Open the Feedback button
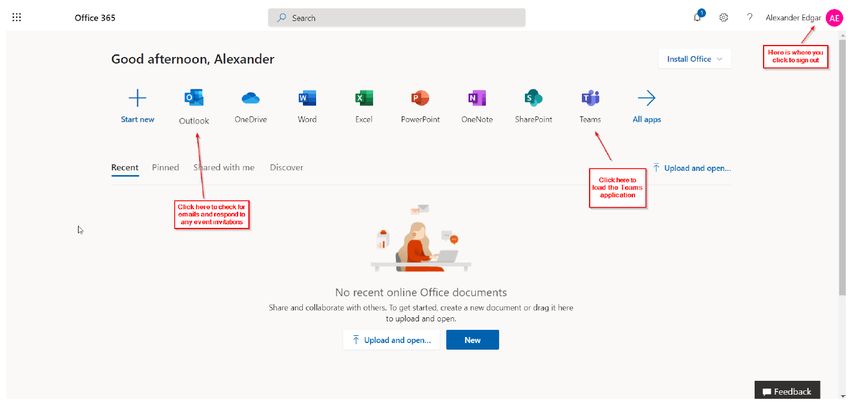This screenshot has width=850, height=406. (787, 391)
